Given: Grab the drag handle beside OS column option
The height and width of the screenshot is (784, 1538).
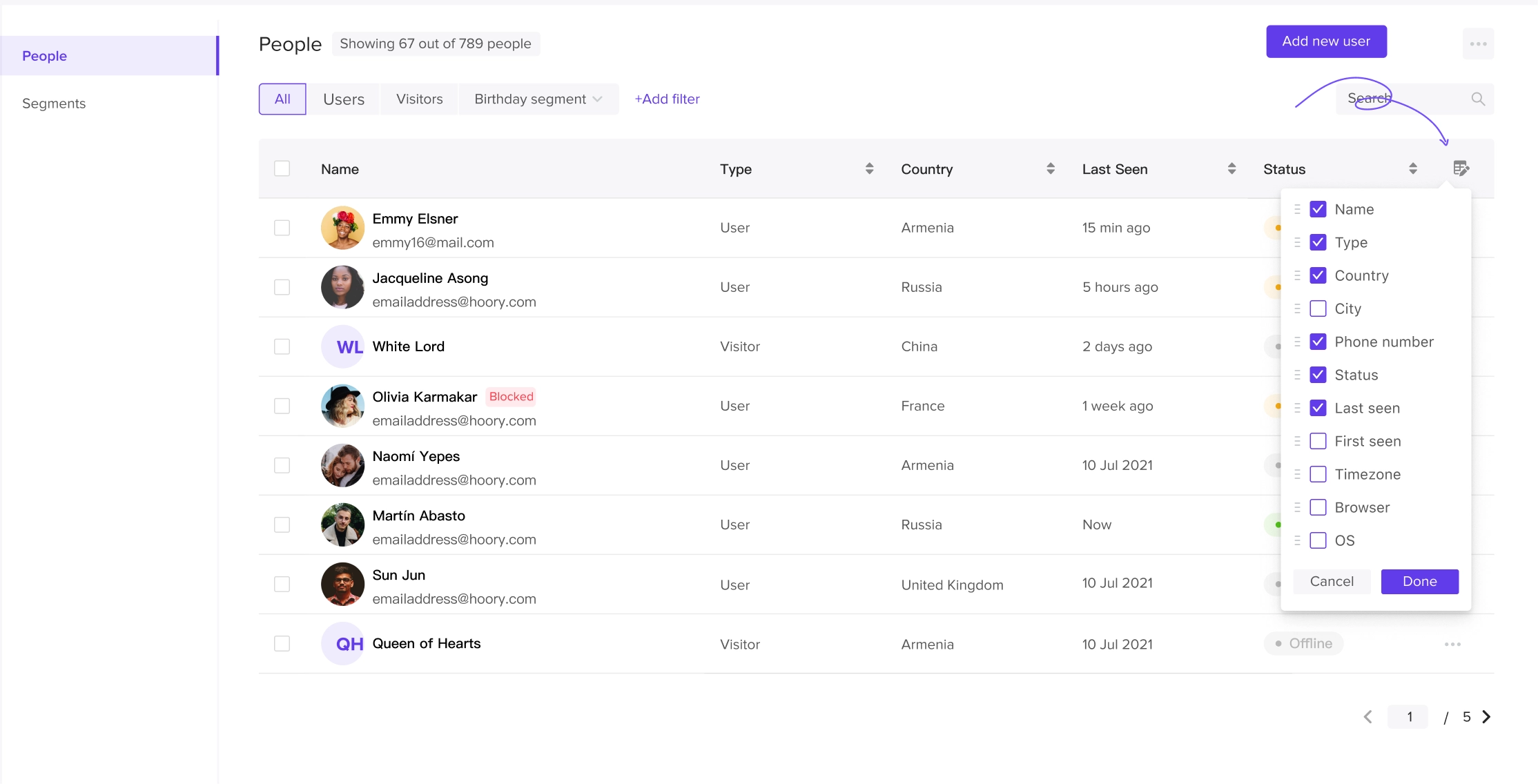Looking at the screenshot, I should [x=1297, y=540].
